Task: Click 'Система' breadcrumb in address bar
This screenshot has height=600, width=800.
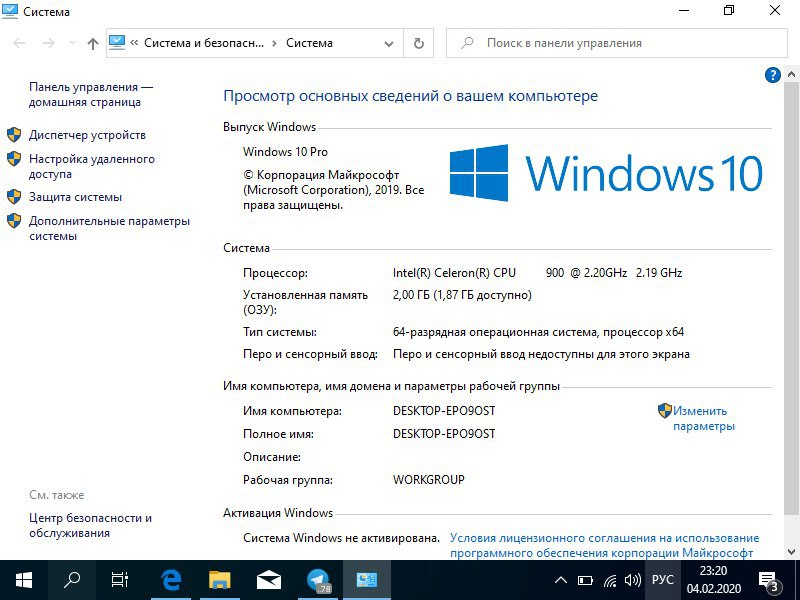Action: (x=309, y=43)
